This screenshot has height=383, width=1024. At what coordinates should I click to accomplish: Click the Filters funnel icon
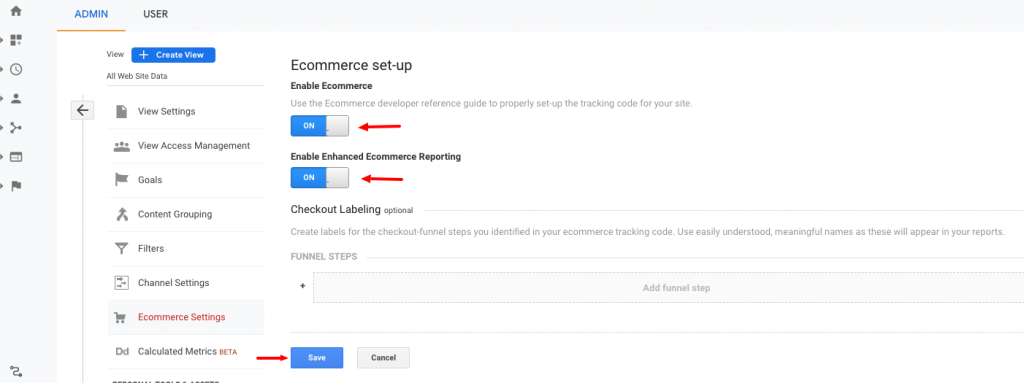pyautogui.click(x=121, y=248)
